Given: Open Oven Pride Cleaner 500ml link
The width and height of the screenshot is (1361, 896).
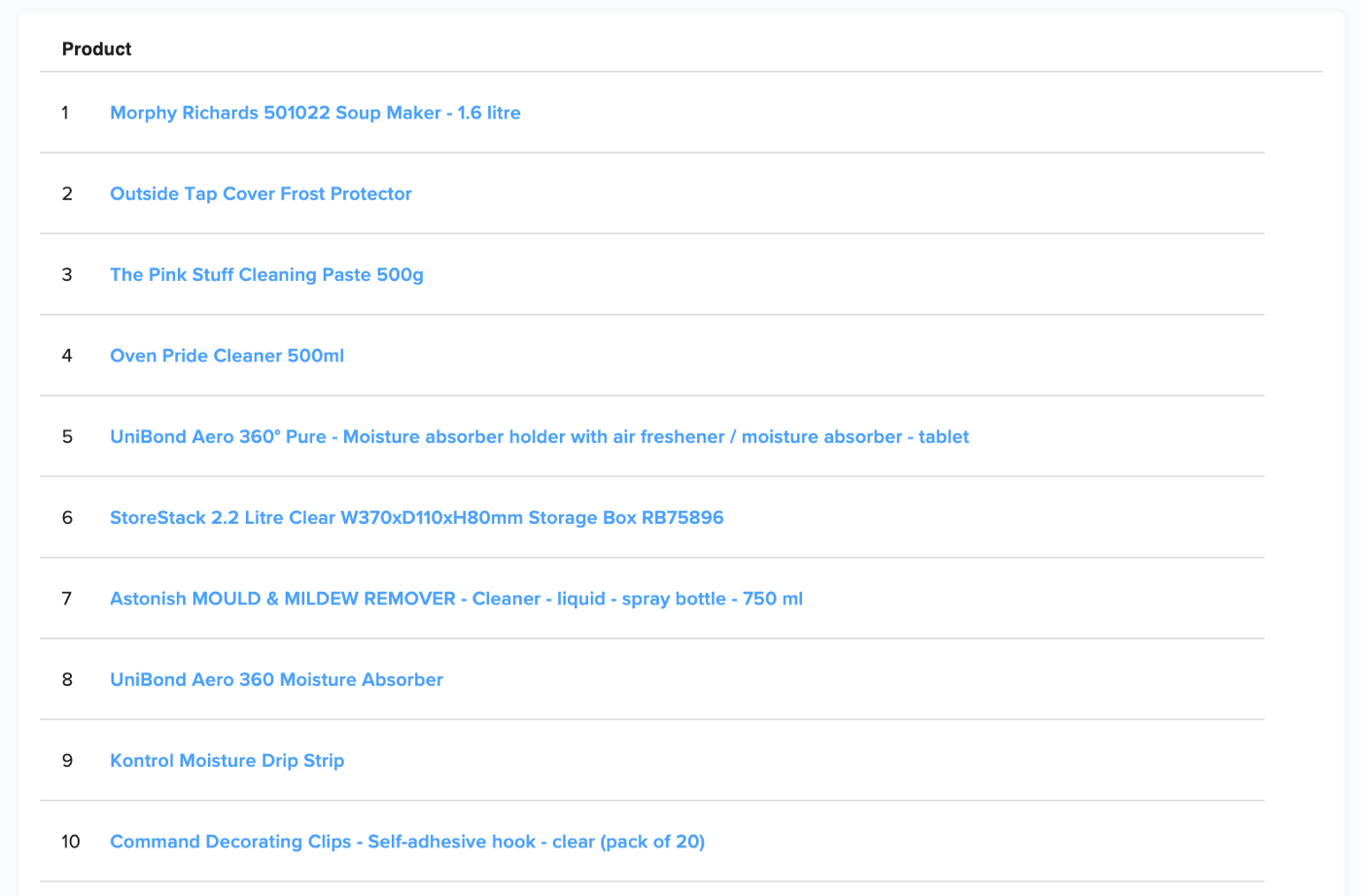Looking at the screenshot, I should [227, 356].
